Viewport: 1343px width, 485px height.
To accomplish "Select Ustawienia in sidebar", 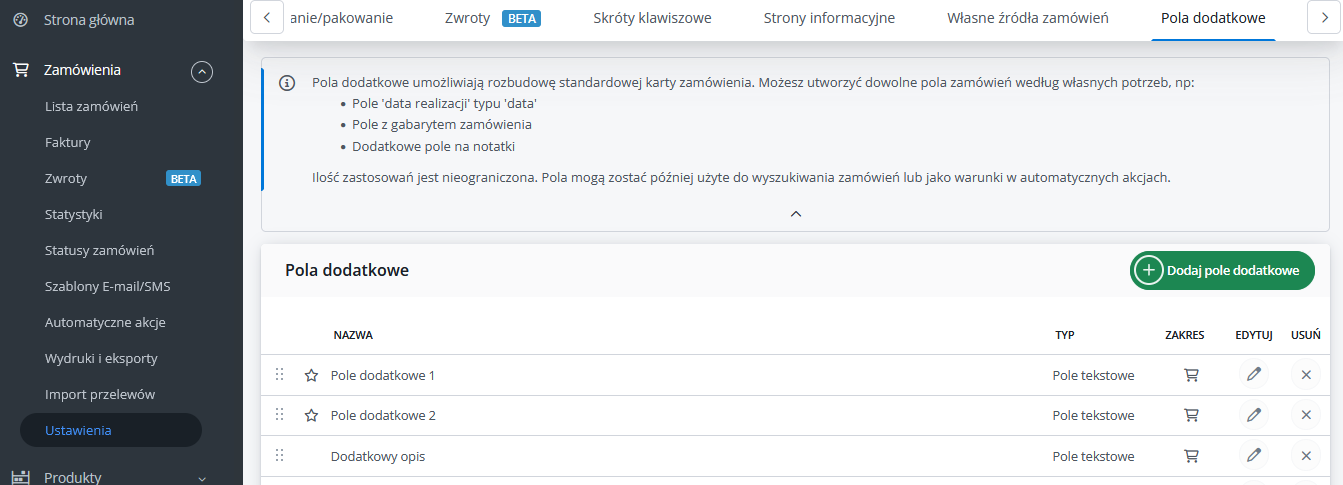I will tap(111, 430).
